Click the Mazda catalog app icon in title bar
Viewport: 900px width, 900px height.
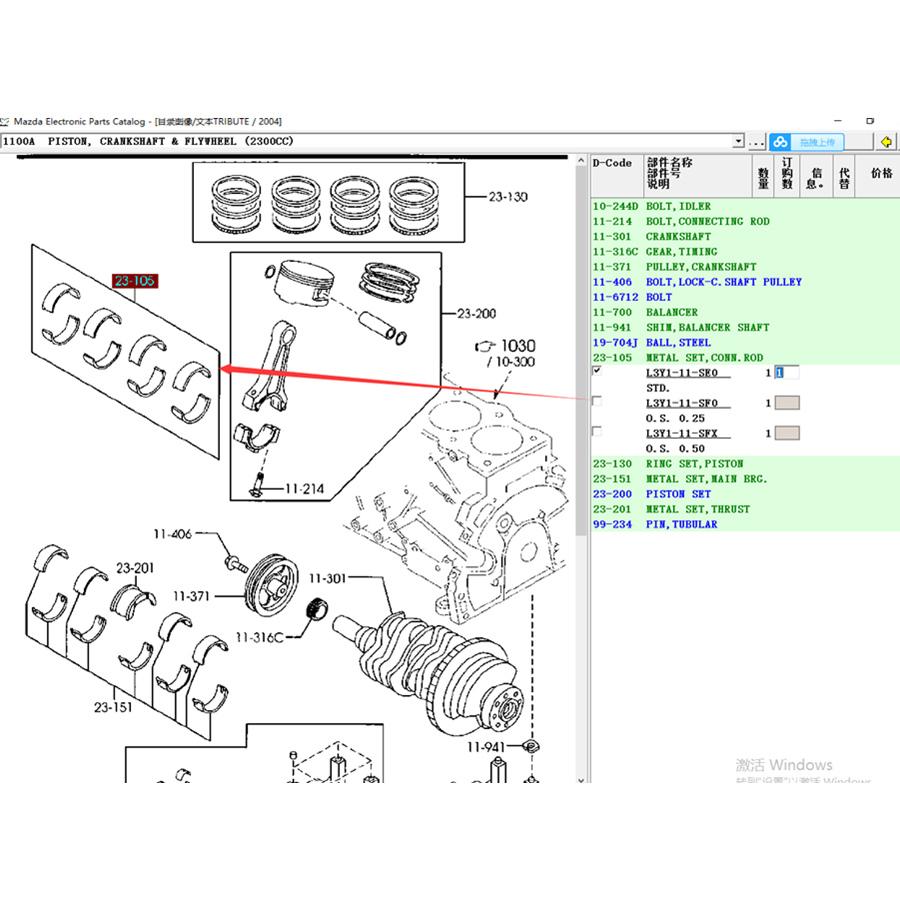[5, 122]
